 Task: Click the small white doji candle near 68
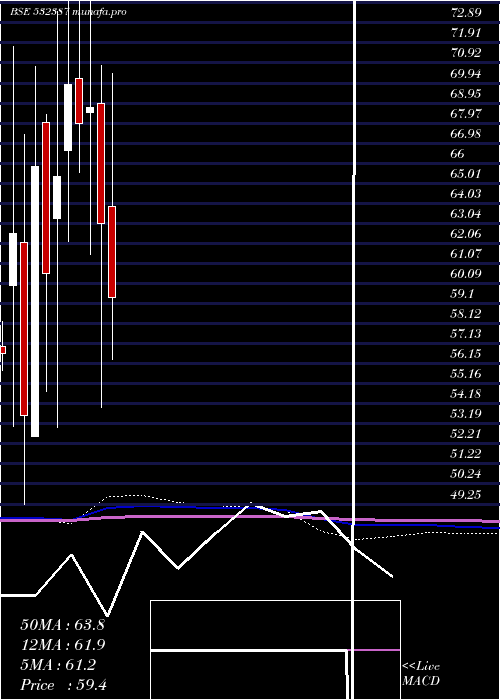(x=90, y=110)
